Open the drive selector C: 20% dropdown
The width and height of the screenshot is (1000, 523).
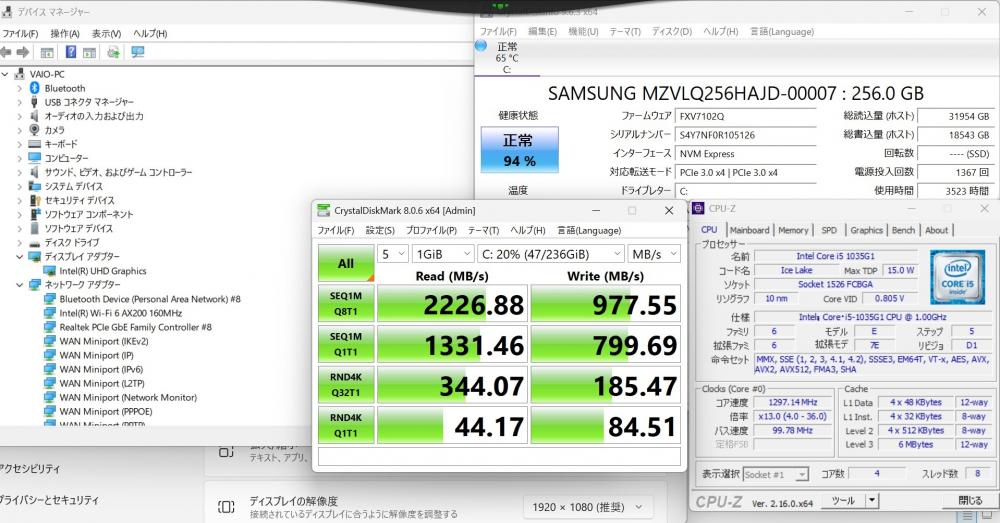[x=550, y=254]
